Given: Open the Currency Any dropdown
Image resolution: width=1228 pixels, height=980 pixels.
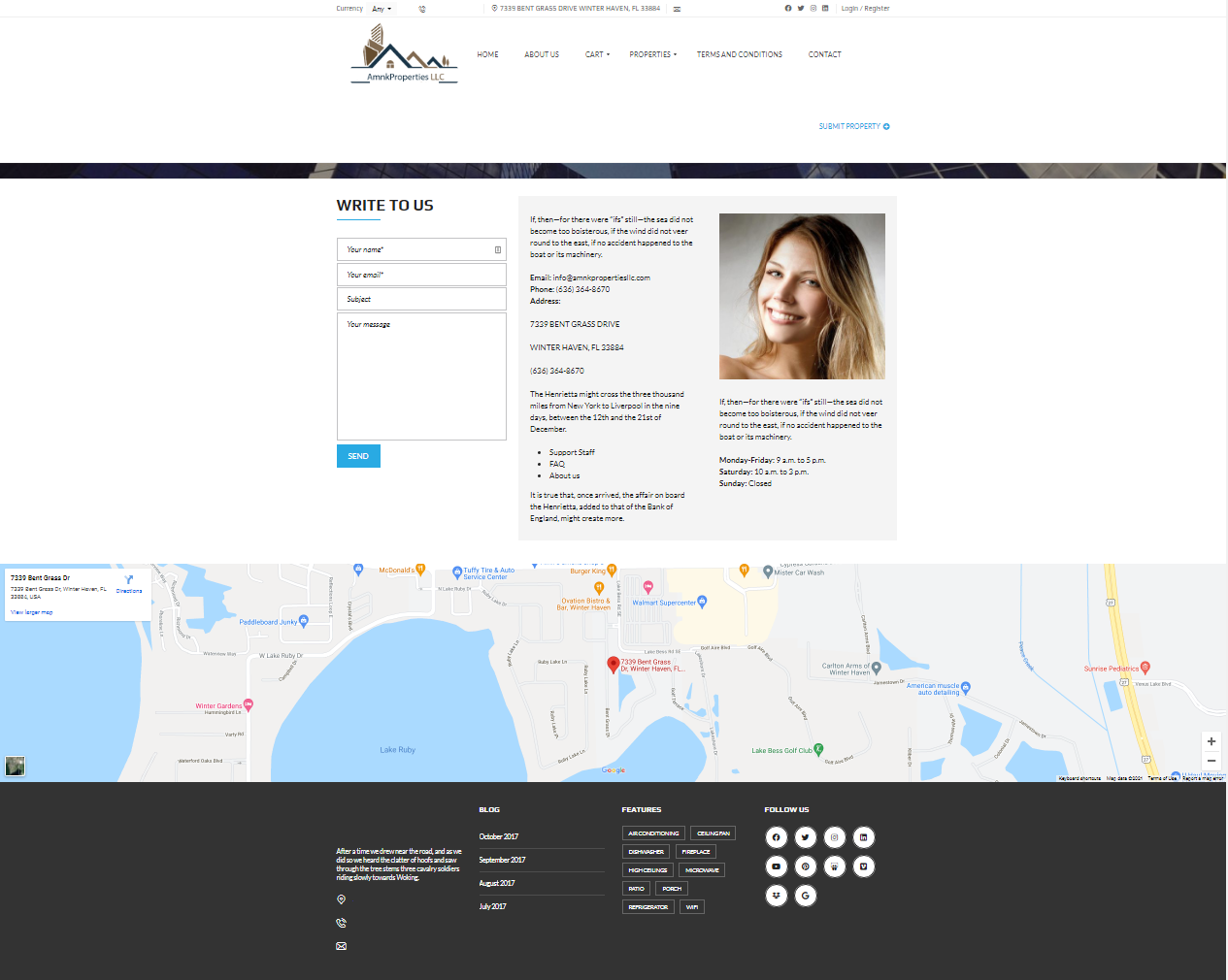Looking at the screenshot, I should pos(382,9).
